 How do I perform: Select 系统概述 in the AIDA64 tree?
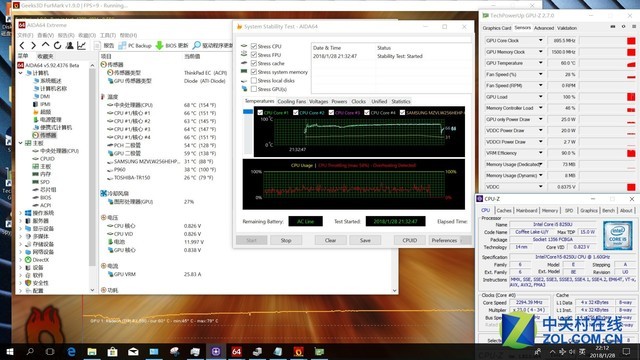pyautogui.click(x=47, y=81)
